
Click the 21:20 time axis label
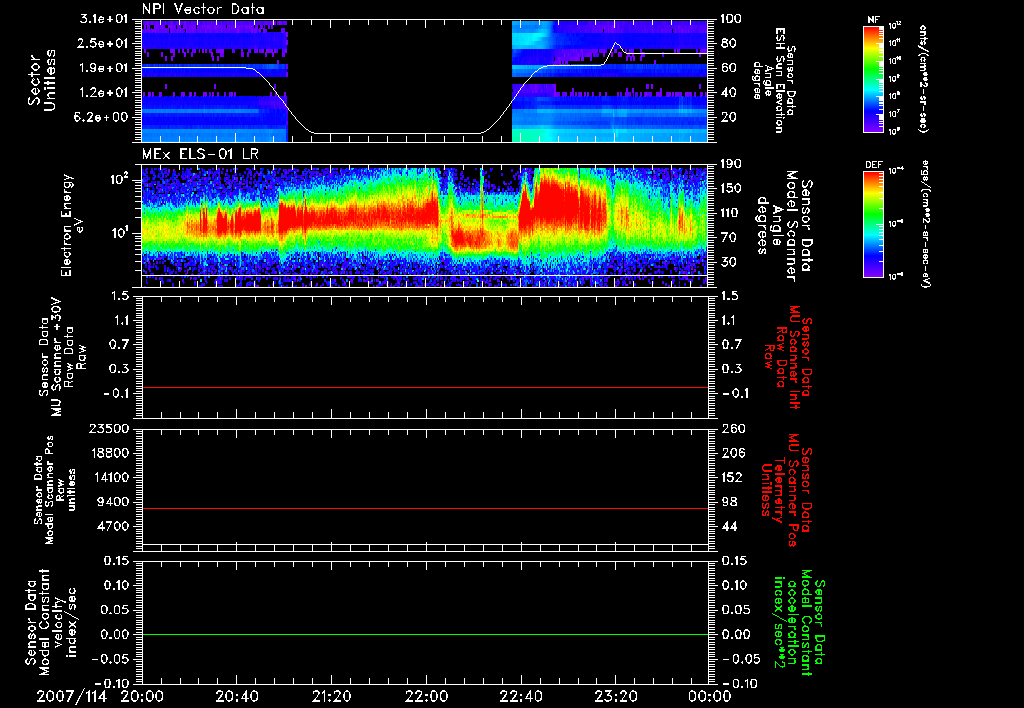pos(331,696)
